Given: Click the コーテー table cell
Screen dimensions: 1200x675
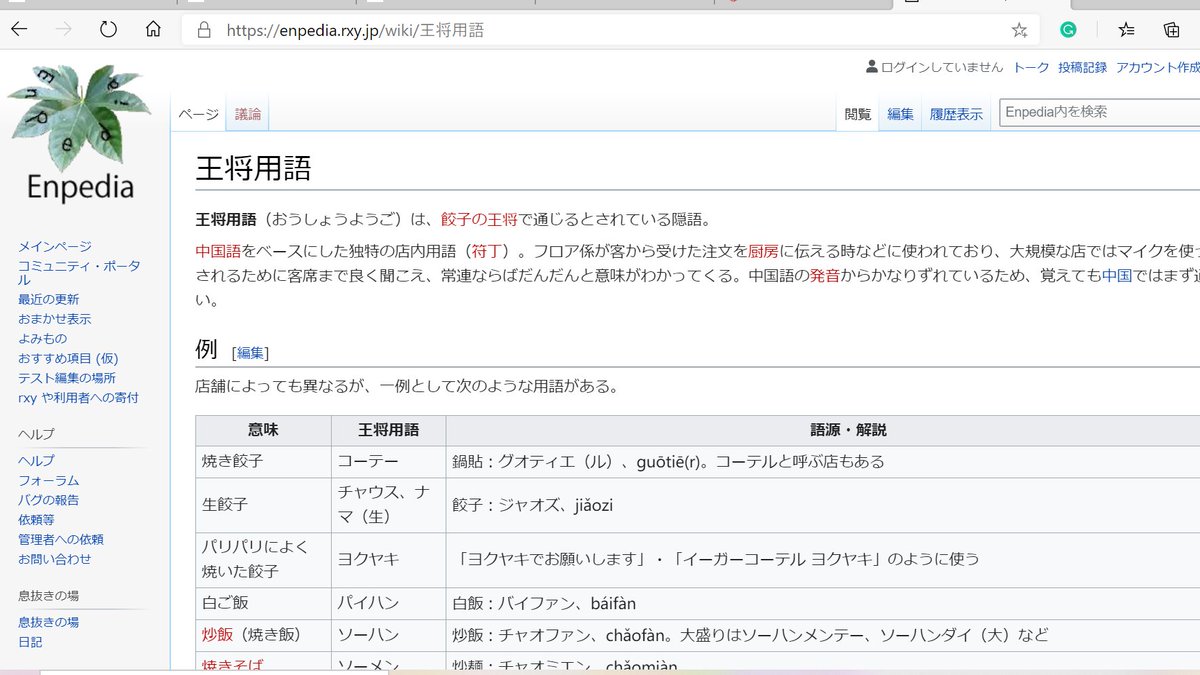Looking at the screenshot, I should tap(388, 462).
